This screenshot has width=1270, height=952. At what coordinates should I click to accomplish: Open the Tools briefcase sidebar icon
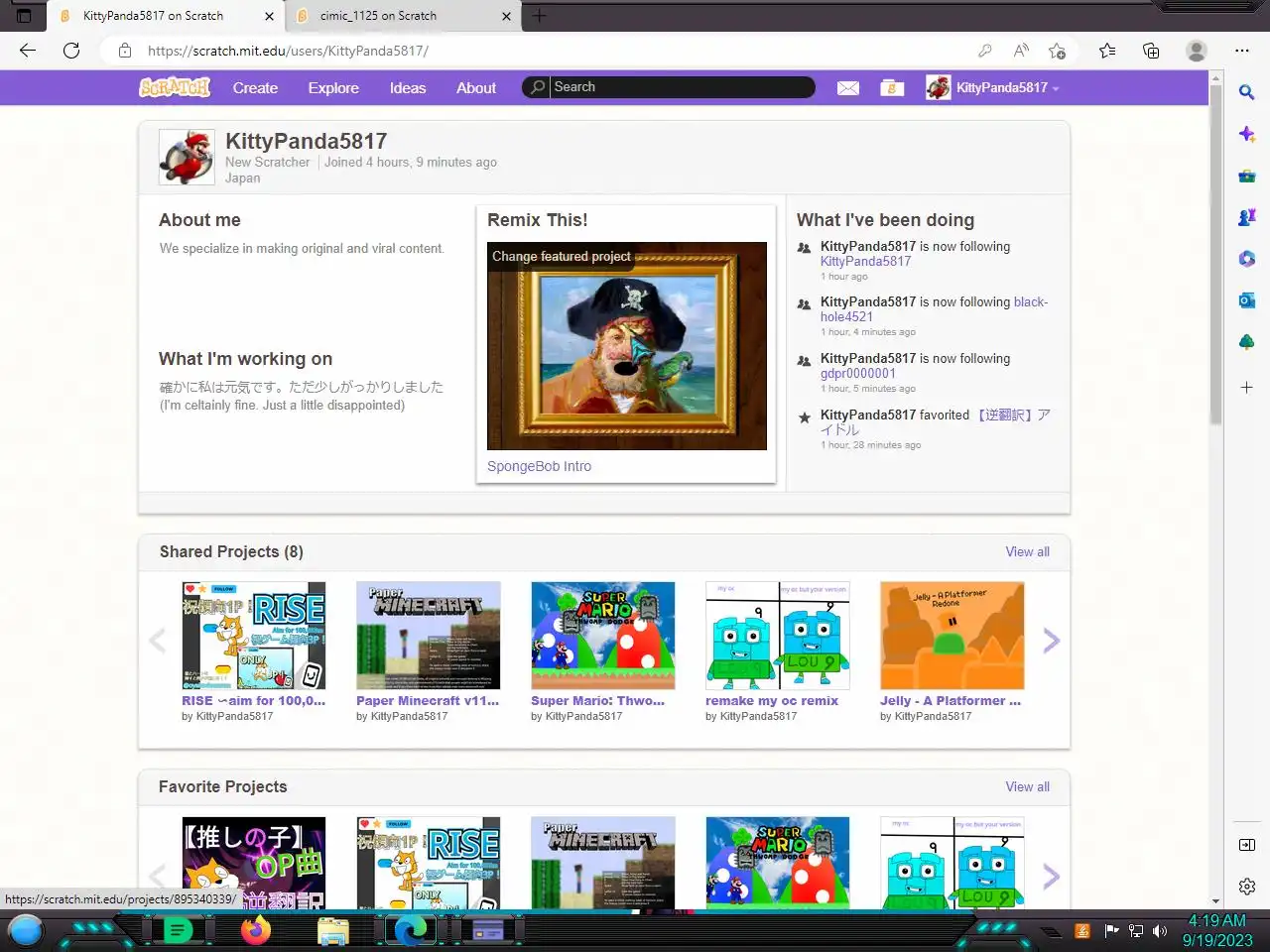(1247, 176)
